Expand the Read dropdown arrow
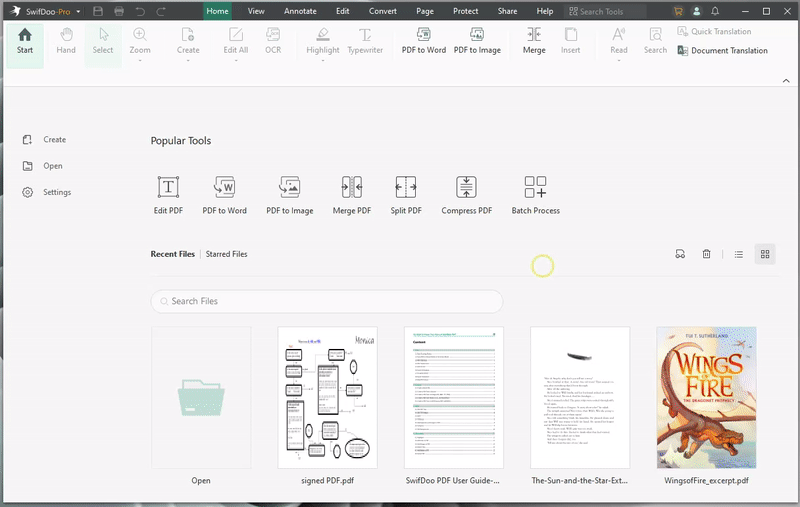Image resolution: width=800 pixels, height=507 pixels. click(x=618, y=61)
